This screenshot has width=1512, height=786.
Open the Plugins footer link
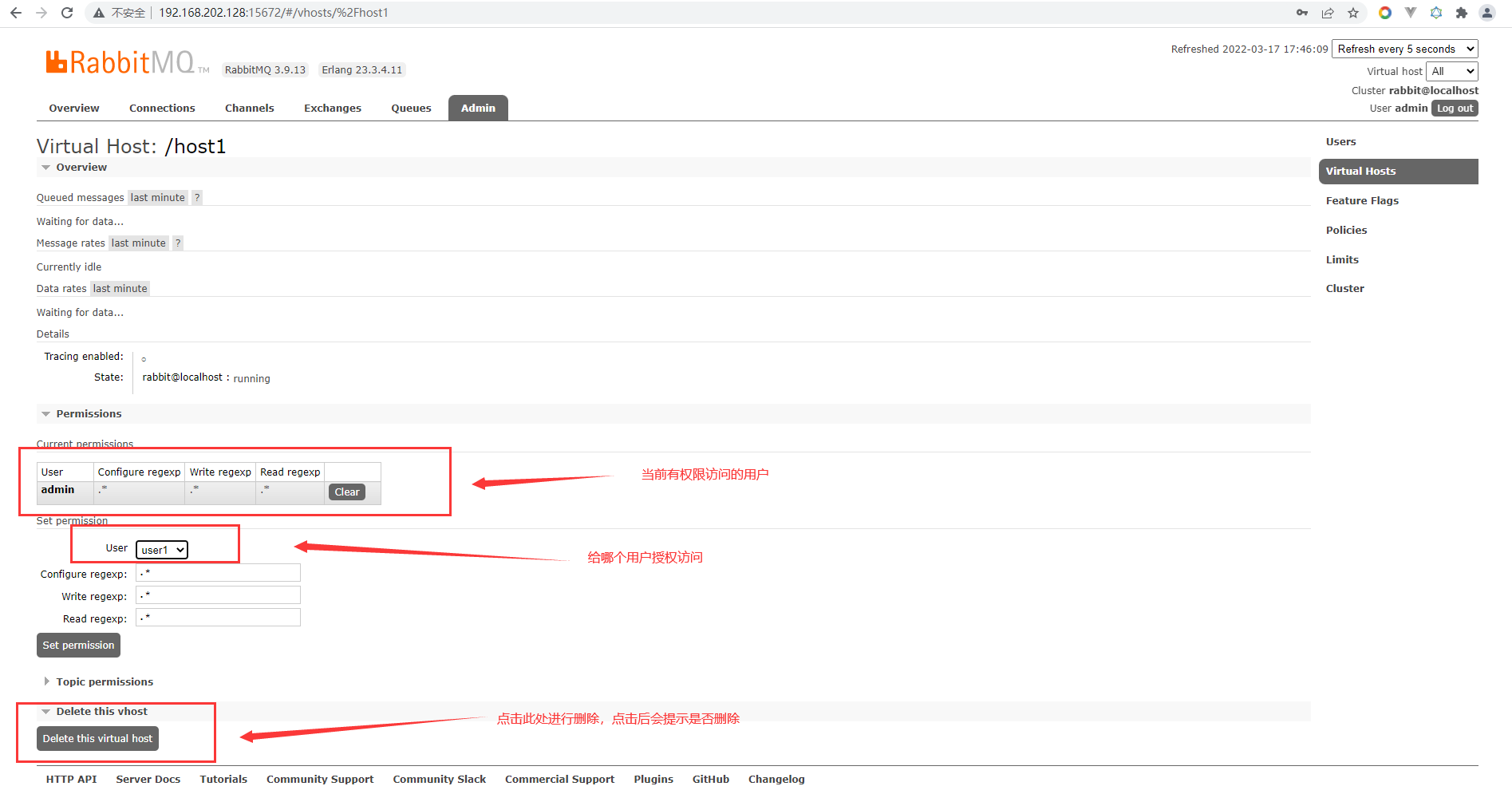point(653,780)
